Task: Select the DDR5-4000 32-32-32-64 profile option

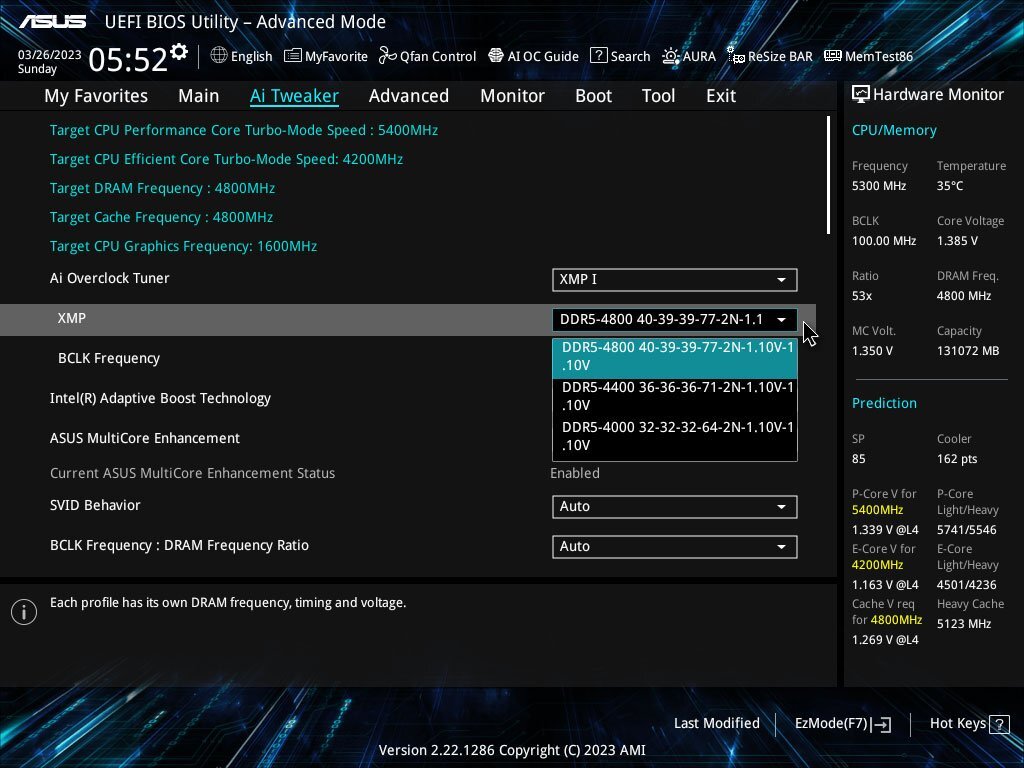Action: click(x=675, y=436)
